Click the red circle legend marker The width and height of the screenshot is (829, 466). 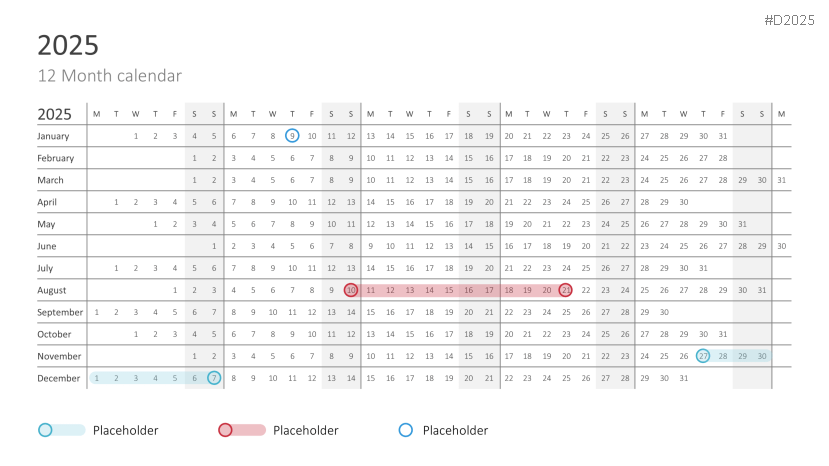pos(225,430)
